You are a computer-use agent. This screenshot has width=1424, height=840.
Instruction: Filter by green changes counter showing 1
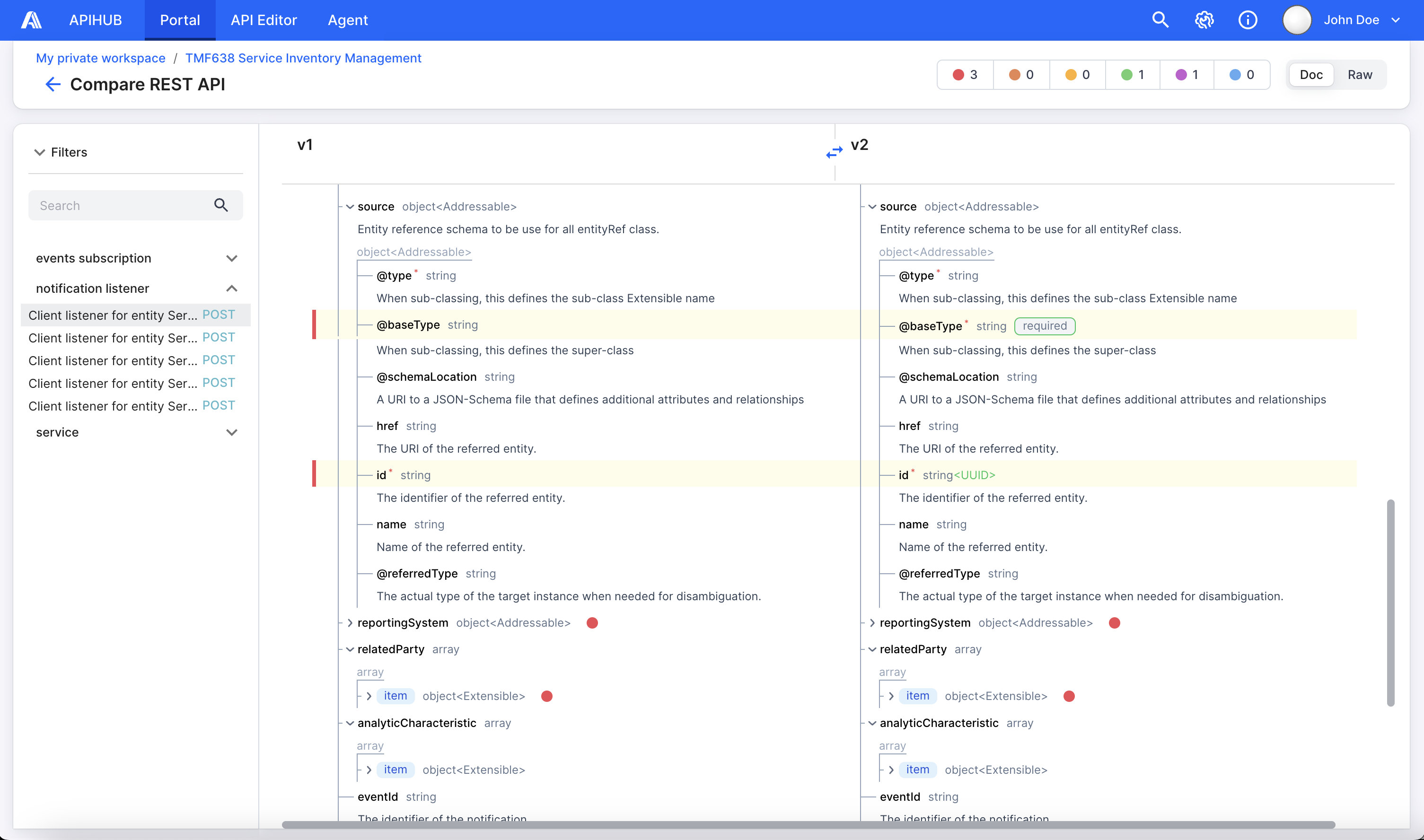[1133, 75]
